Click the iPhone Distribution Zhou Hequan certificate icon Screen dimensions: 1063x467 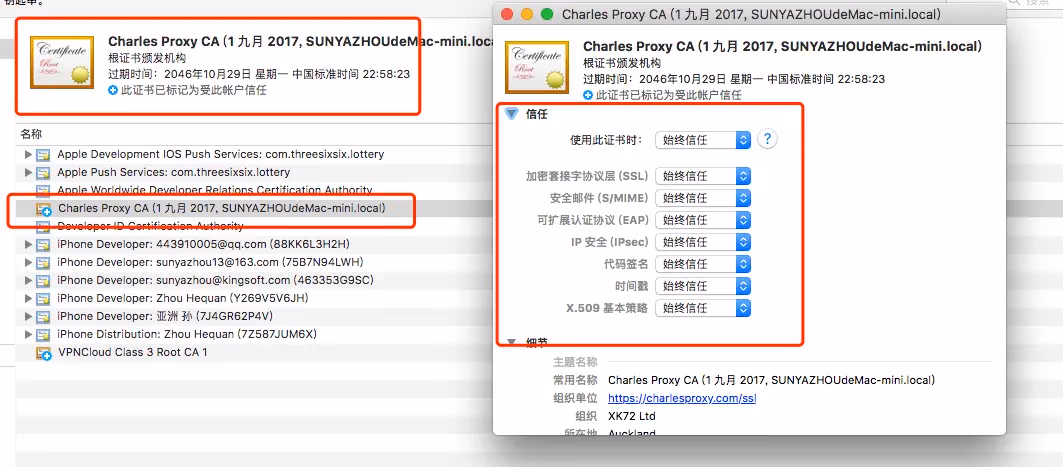pyautogui.click(x=44, y=334)
